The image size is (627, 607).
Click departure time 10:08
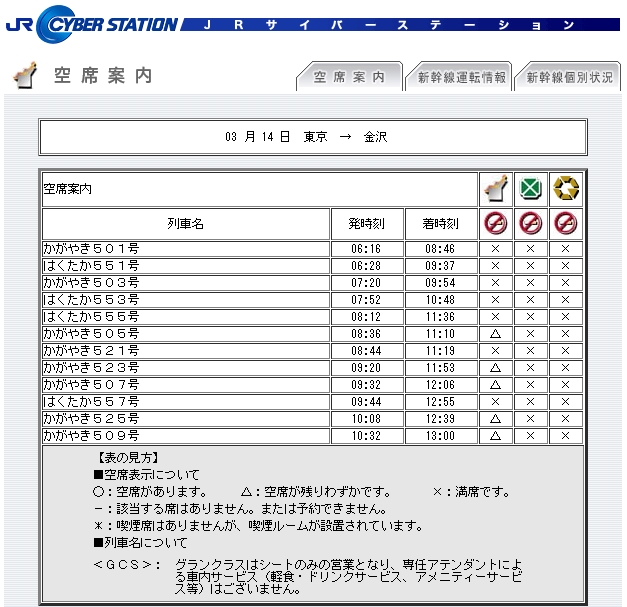pyautogui.click(x=366, y=419)
